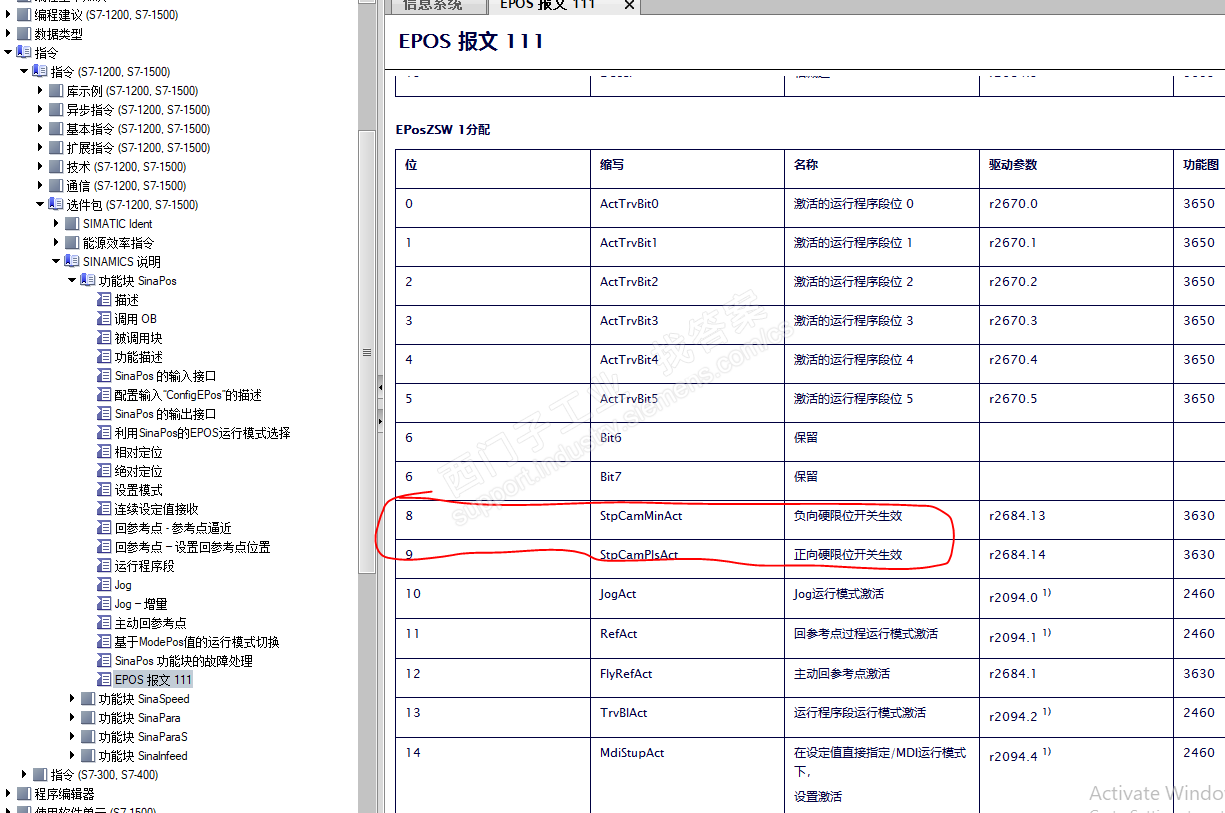Expand the 功能块 SinaInfeed node
This screenshot has height=813, width=1225.
click(x=72, y=756)
